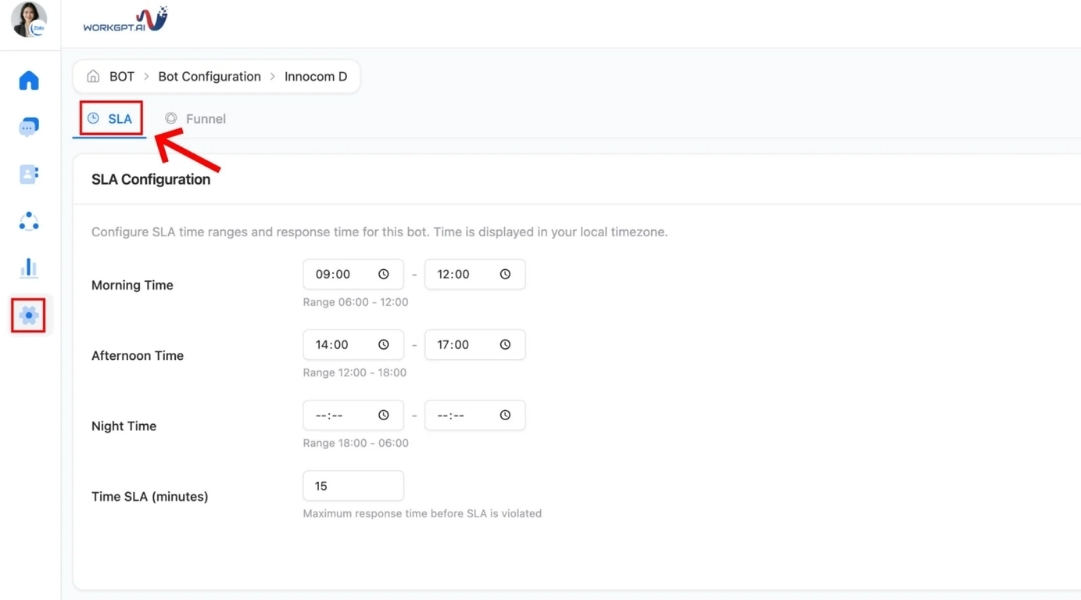Focus the empty Night Time end field

[x=475, y=415]
